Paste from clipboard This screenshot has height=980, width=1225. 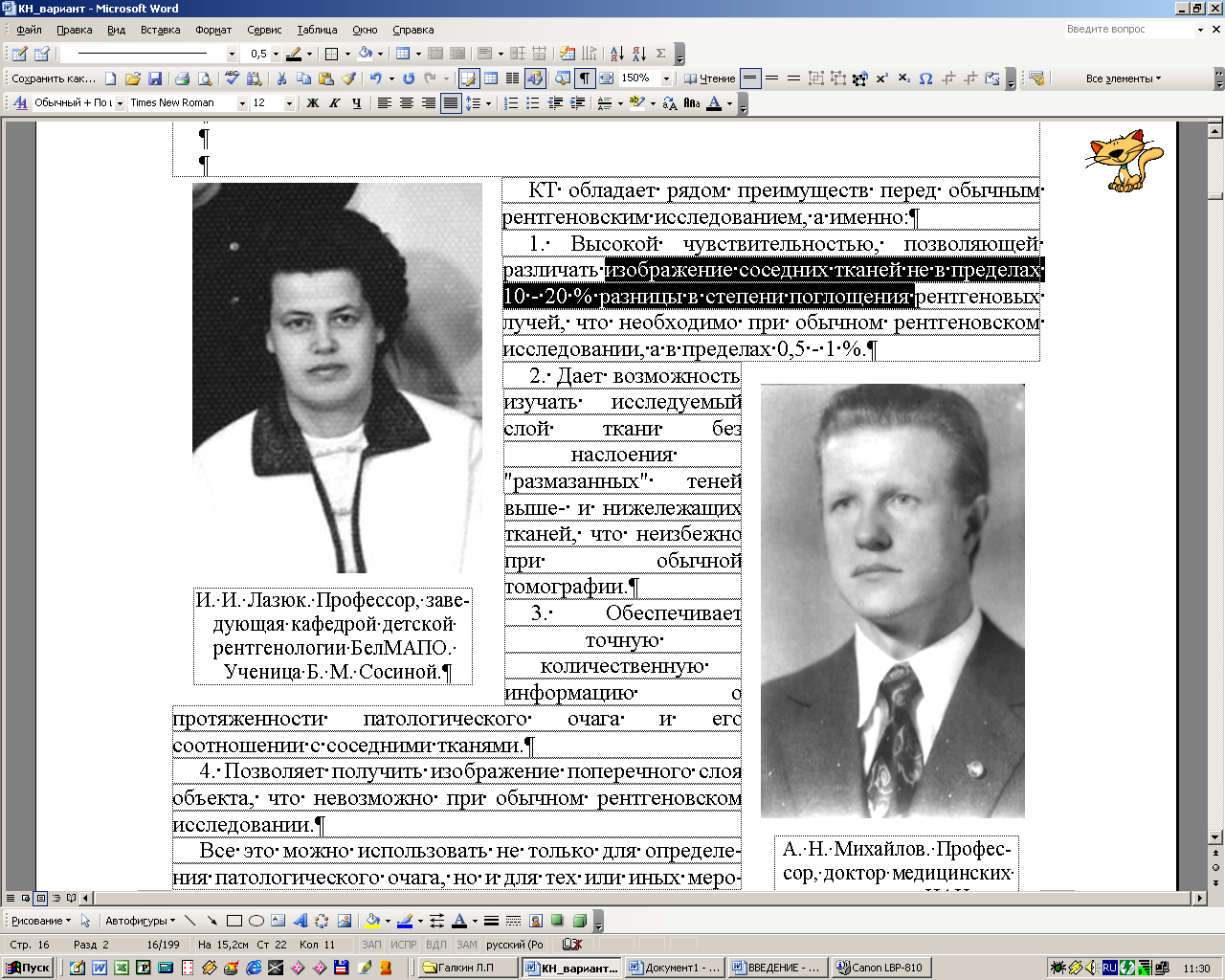tap(326, 78)
